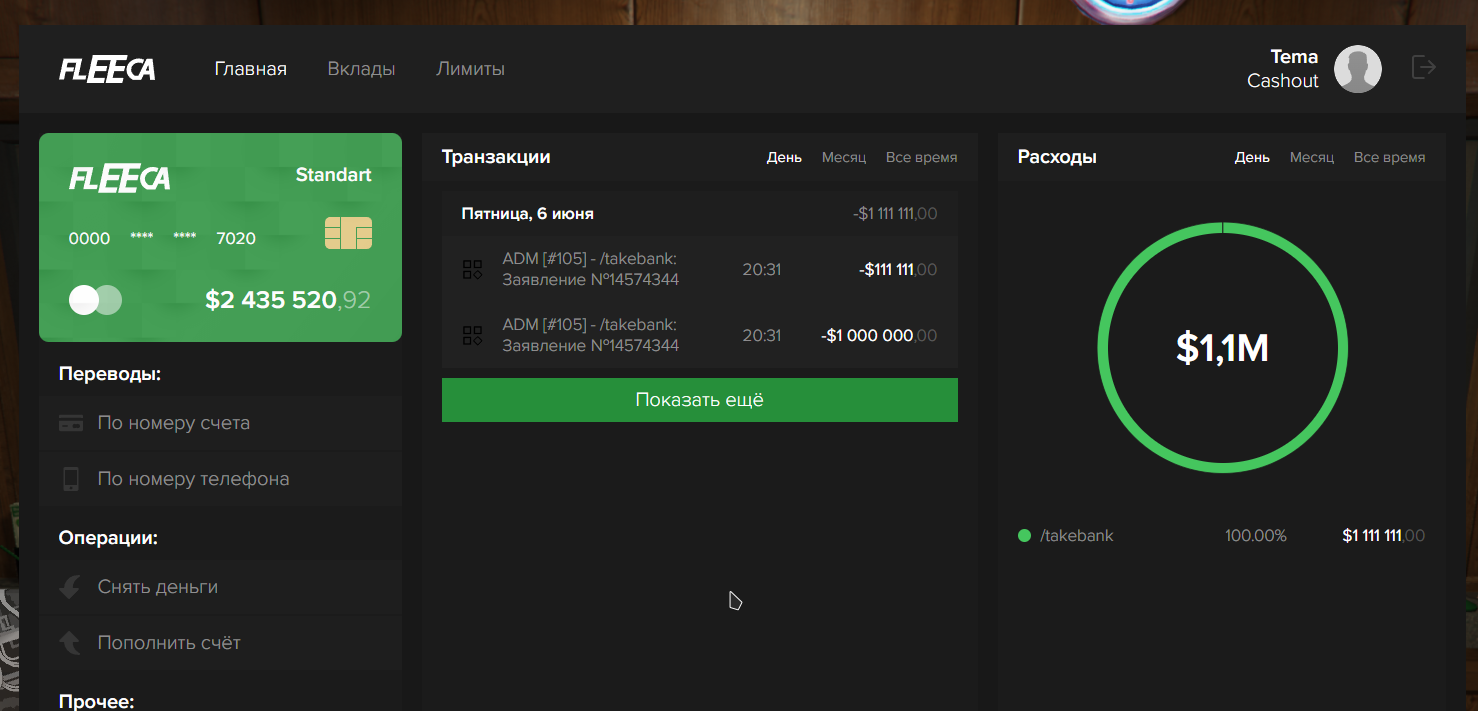The width and height of the screenshot is (1478, 711).
Task: Open the Главная tab
Action: [x=251, y=69]
